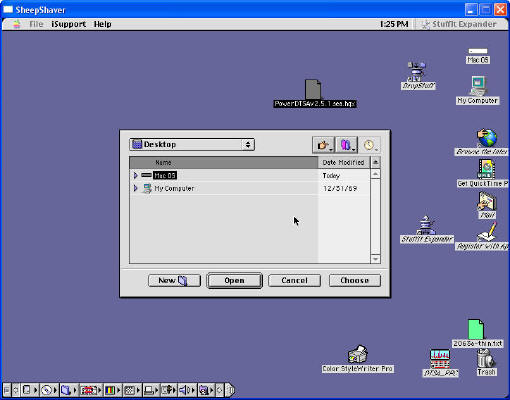Select the StuffIt Expander desktop icon
Image resolution: width=510 pixels, height=400 pixels.
[426, 225]
